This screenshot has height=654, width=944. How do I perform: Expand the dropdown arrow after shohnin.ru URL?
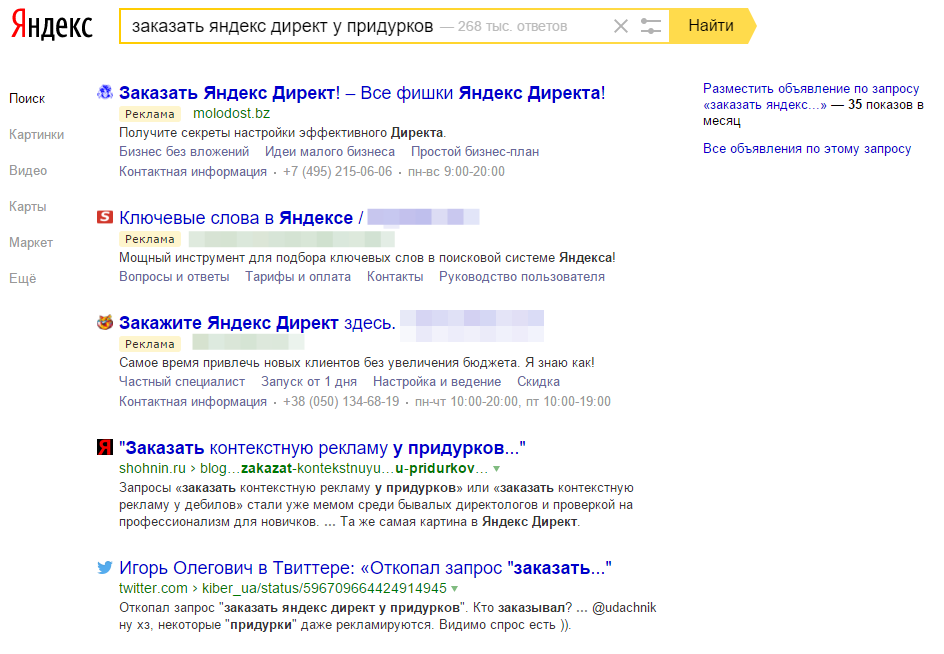click(496, 469)
